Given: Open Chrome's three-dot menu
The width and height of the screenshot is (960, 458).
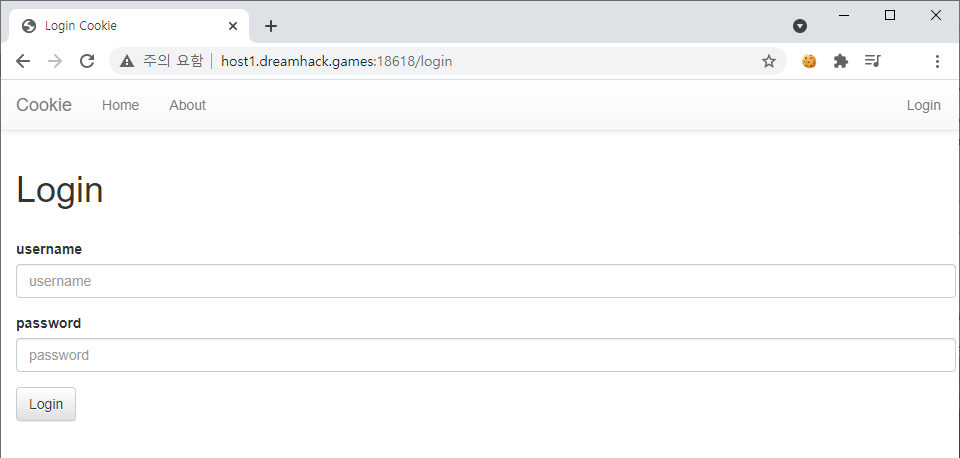Looking at the screenshot, I should (937, 61).
